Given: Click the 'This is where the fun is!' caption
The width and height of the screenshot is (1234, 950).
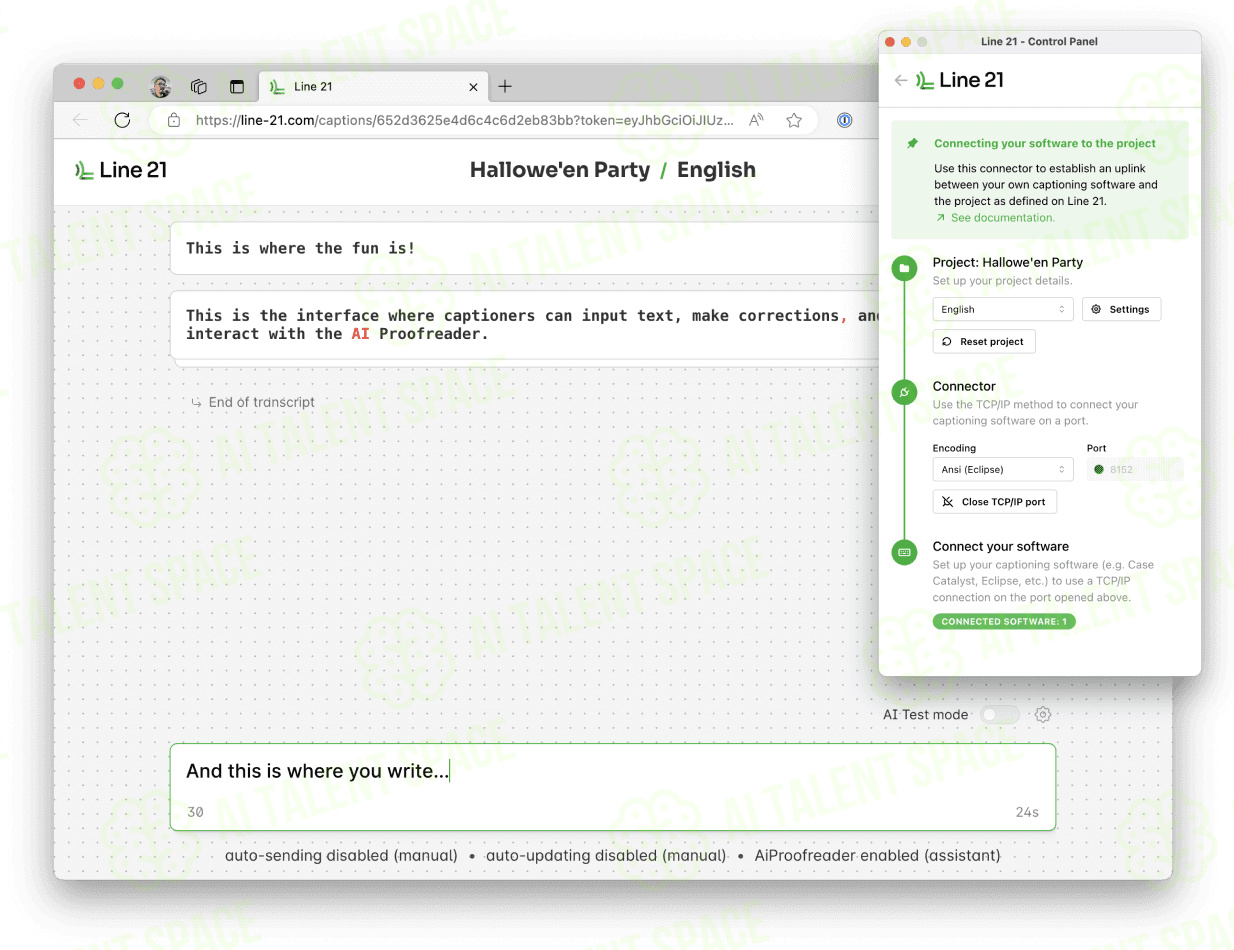Looking at the screenshot, I should pos(300,247).
